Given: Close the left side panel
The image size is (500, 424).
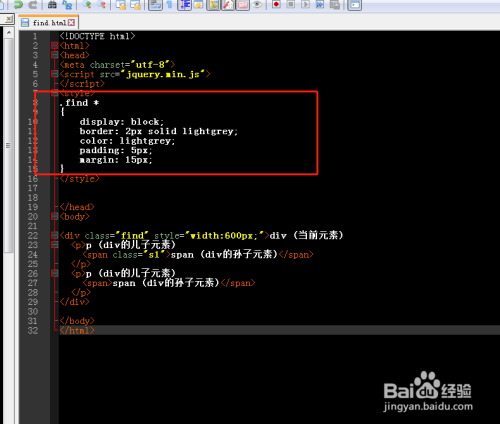Looking at the screenshot, I should tap(9, 19).
